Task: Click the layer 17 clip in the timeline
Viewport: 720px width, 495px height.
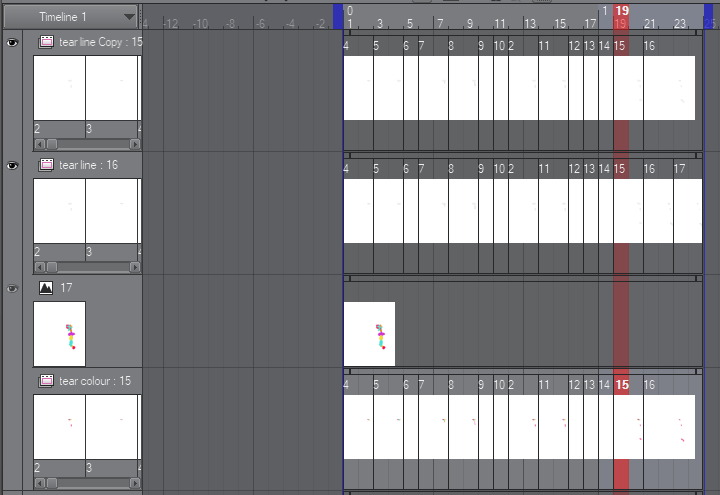Action: pyautogui.click(x=369, y=334)
